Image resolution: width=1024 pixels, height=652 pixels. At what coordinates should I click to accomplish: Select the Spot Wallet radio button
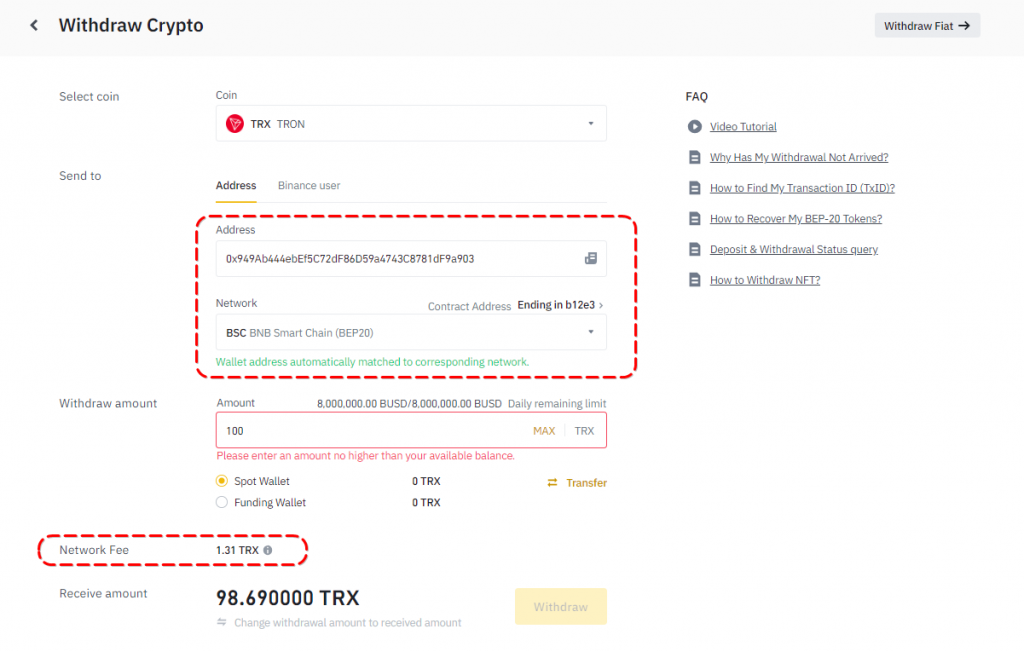(223, 481)
